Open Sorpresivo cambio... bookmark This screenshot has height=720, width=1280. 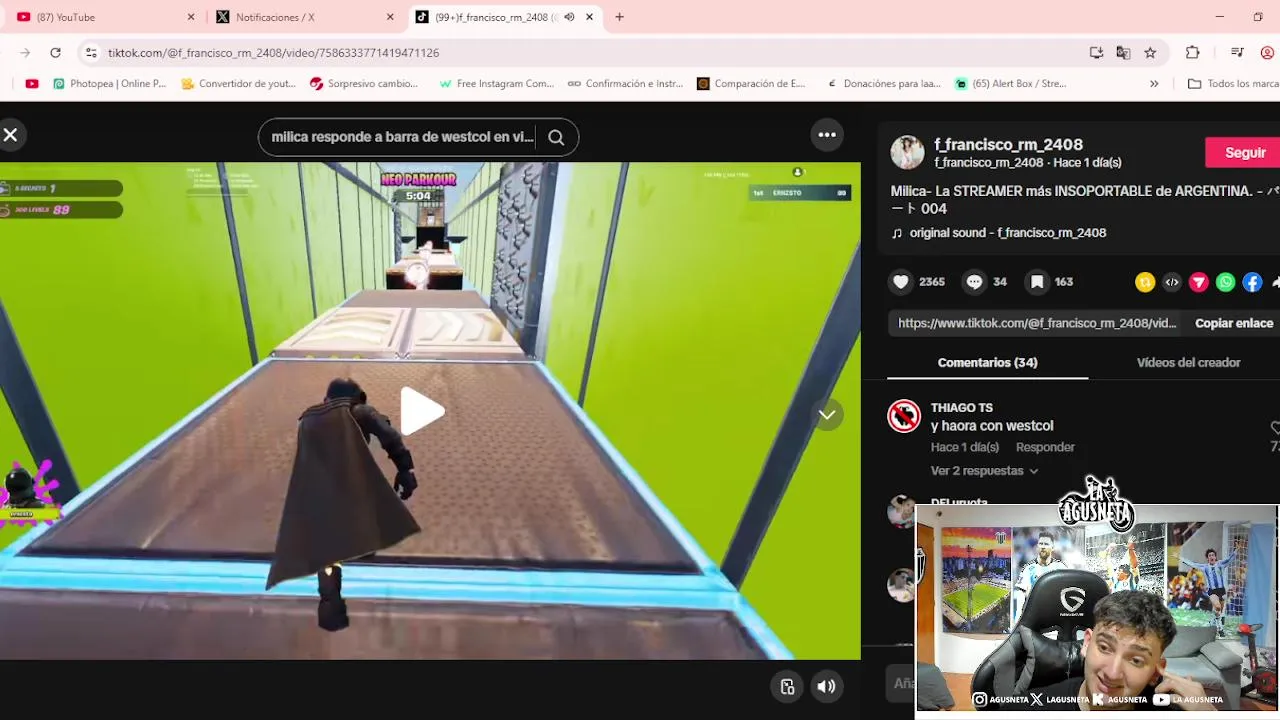364,84
